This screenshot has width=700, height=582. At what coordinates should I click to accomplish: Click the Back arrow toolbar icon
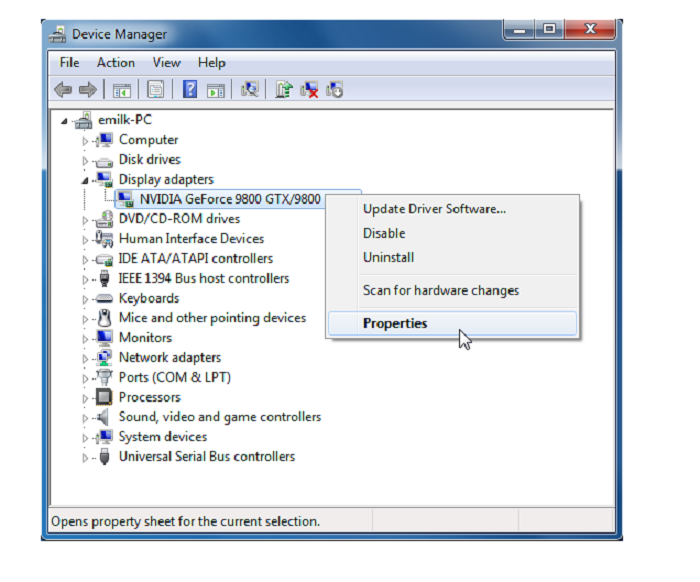tap(63, 89)
